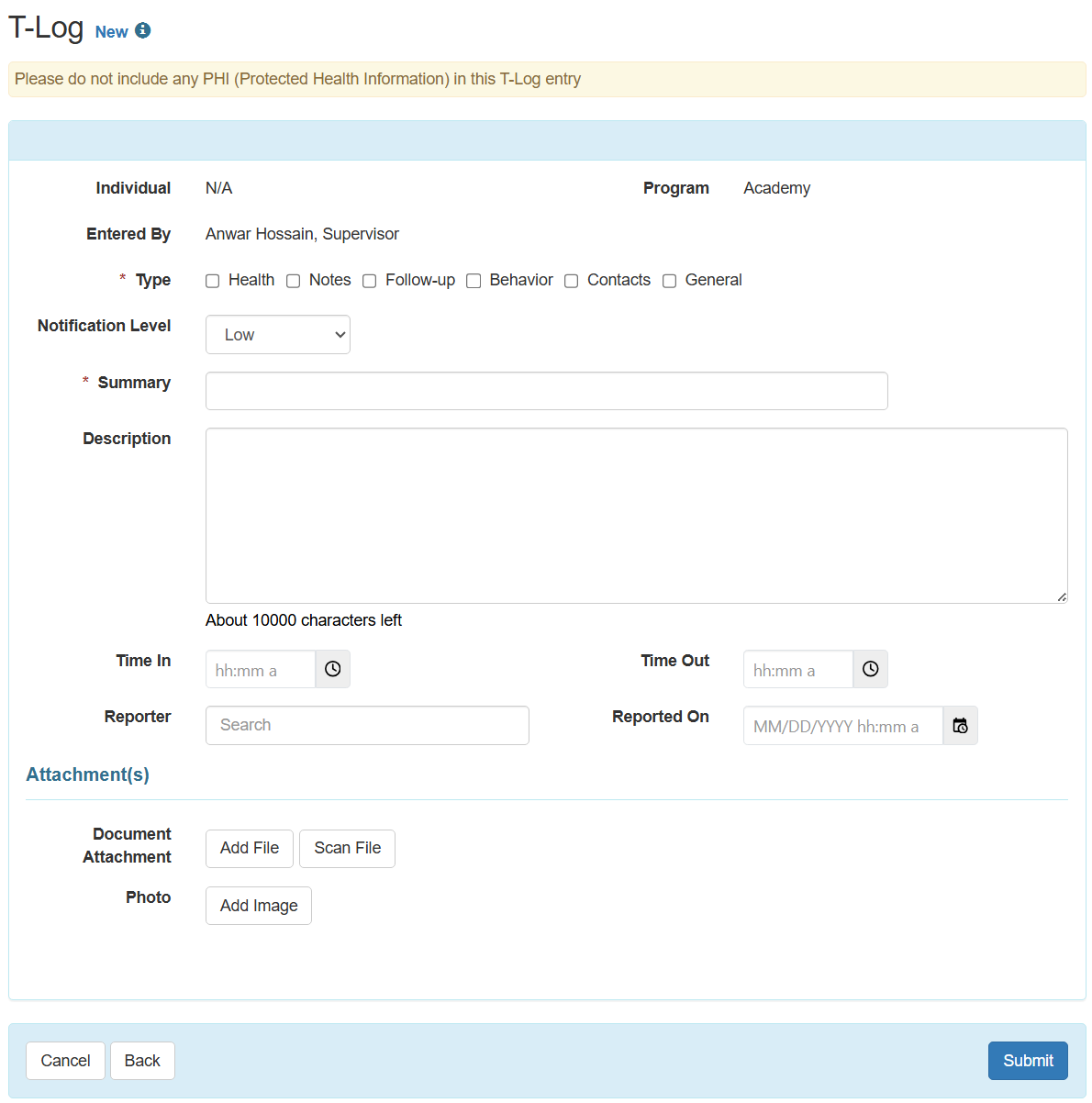Toggle the Contacts type checkbox

pyautogui.click(x=572, y=281)
